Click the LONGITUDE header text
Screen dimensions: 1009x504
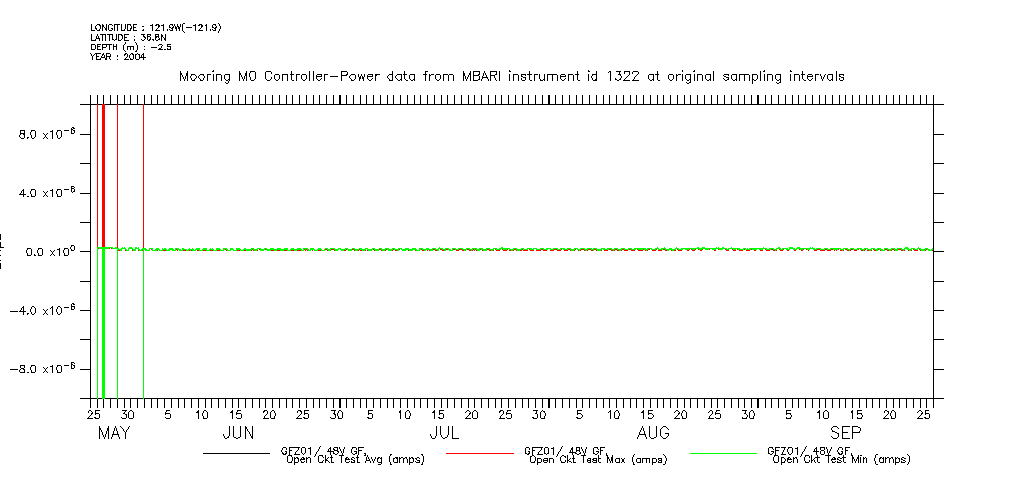pyautogui.click(x=155, y=28)
